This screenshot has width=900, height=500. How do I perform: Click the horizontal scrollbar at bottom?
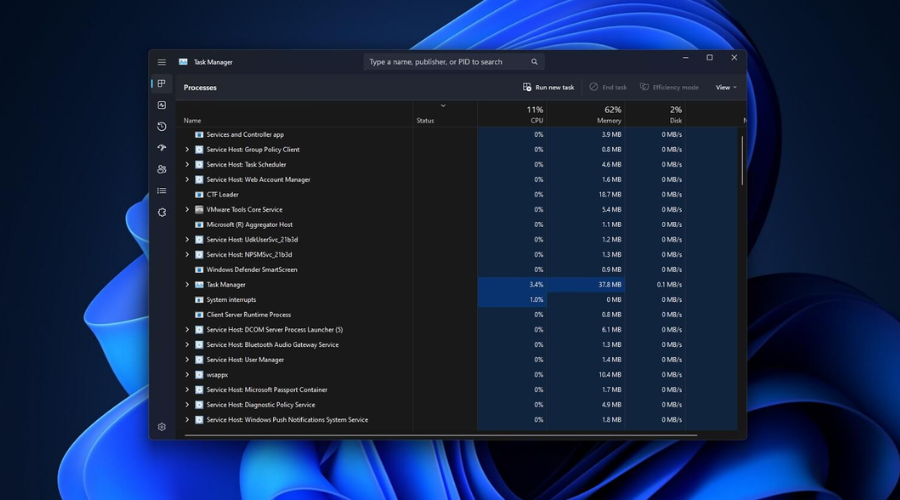click(x=441, y=435)
